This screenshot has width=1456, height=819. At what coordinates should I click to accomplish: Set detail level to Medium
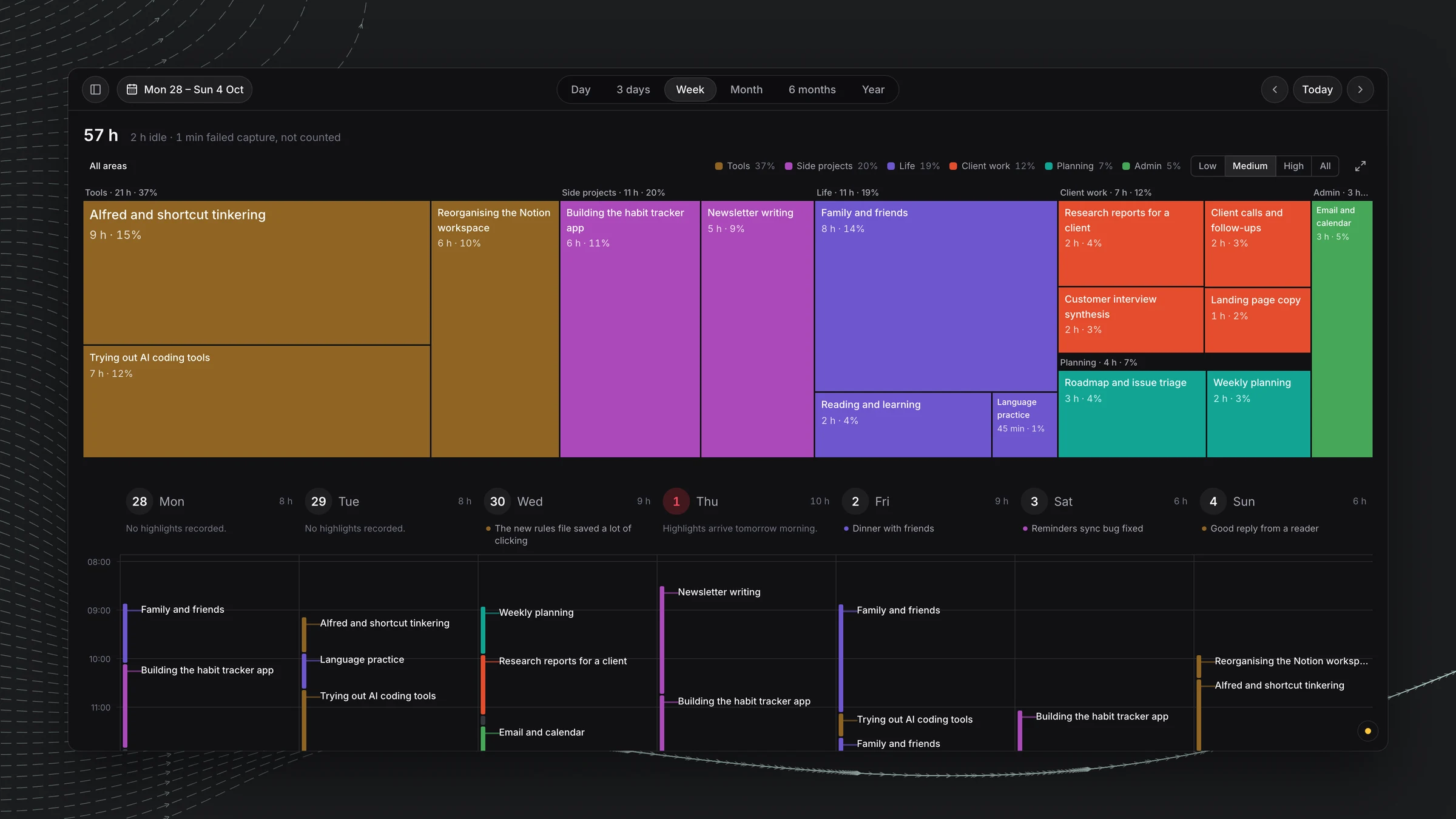pyautogui.click(x=1250, y=166)
